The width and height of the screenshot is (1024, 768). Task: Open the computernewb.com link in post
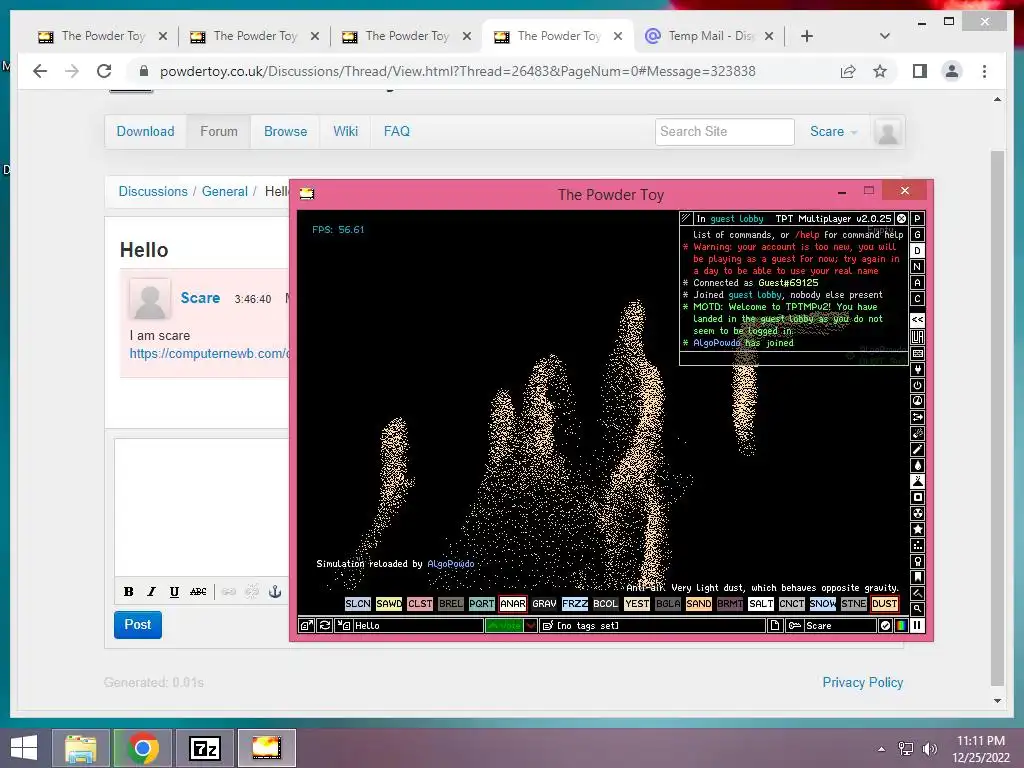tap(209, 353)
